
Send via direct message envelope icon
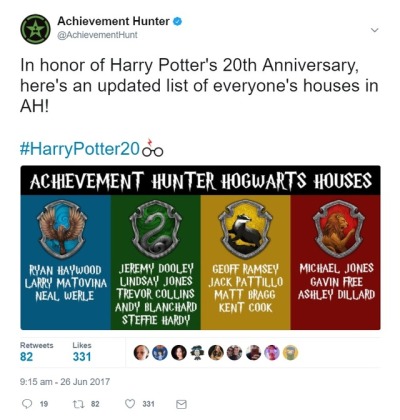(181, 404)
